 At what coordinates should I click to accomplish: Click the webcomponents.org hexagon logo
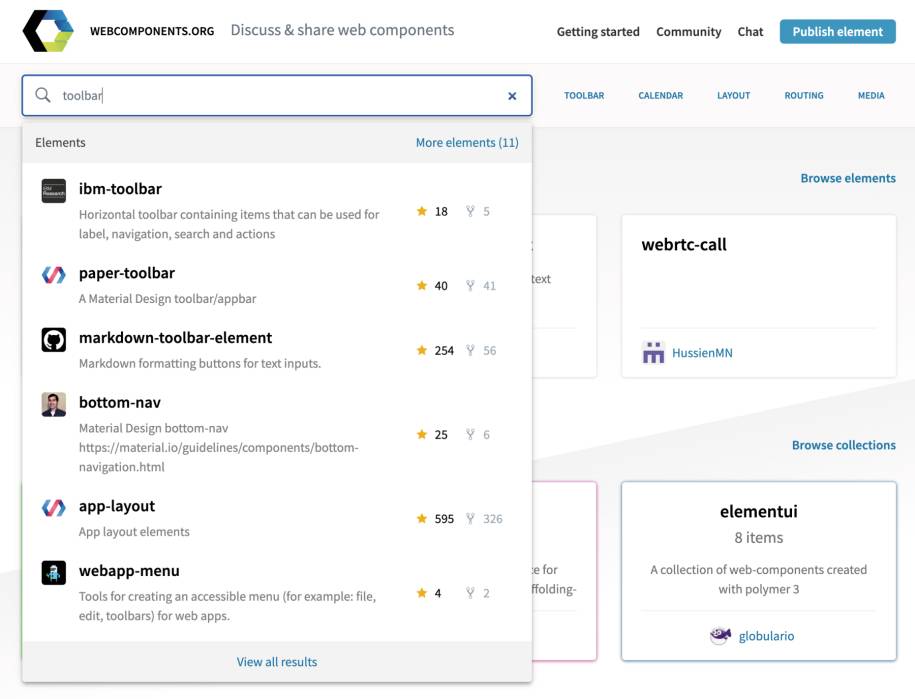(x=48, y=30)
